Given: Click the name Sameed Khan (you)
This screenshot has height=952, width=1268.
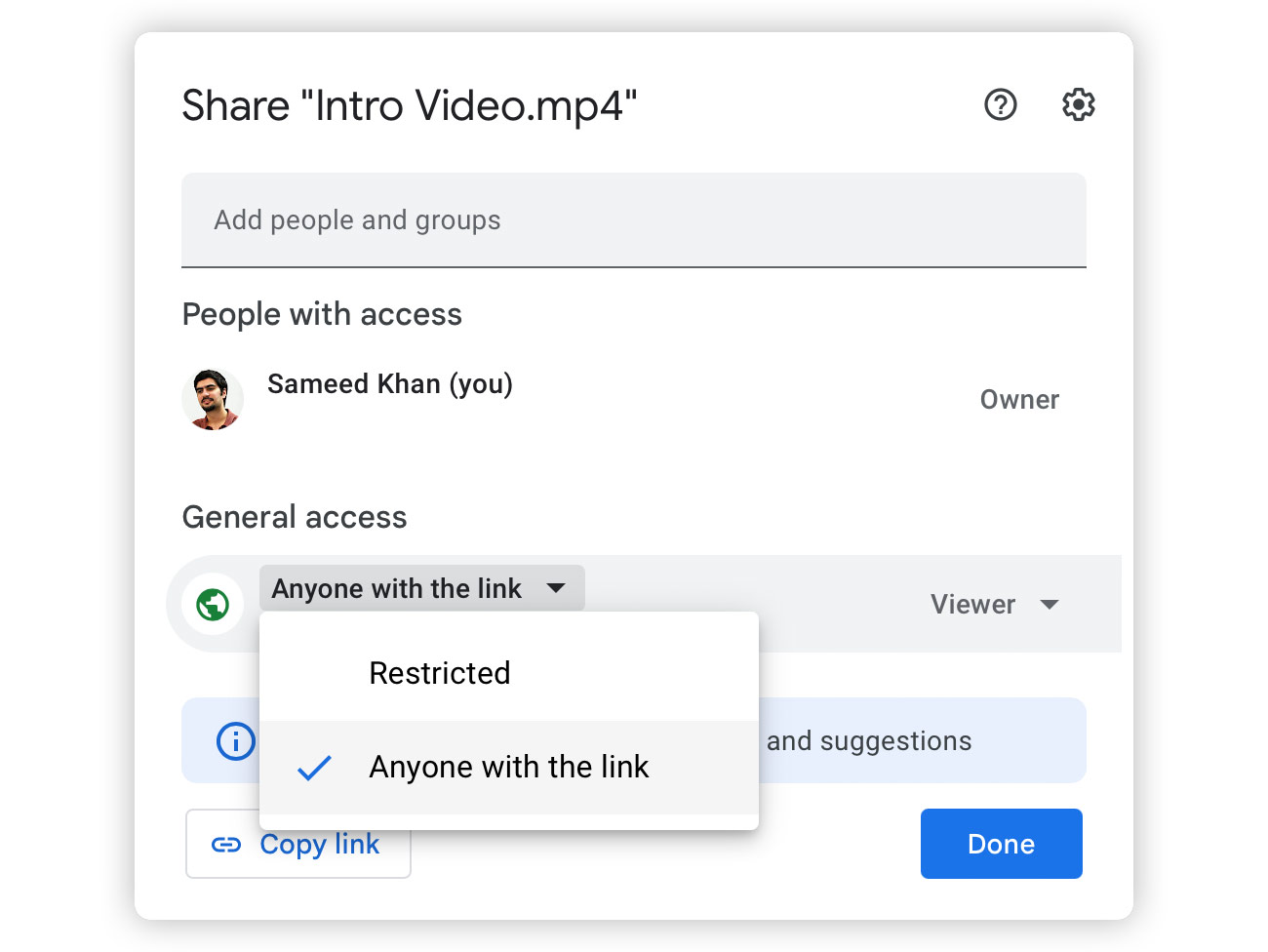Looking at the screenshot, I should pos(390,384).
